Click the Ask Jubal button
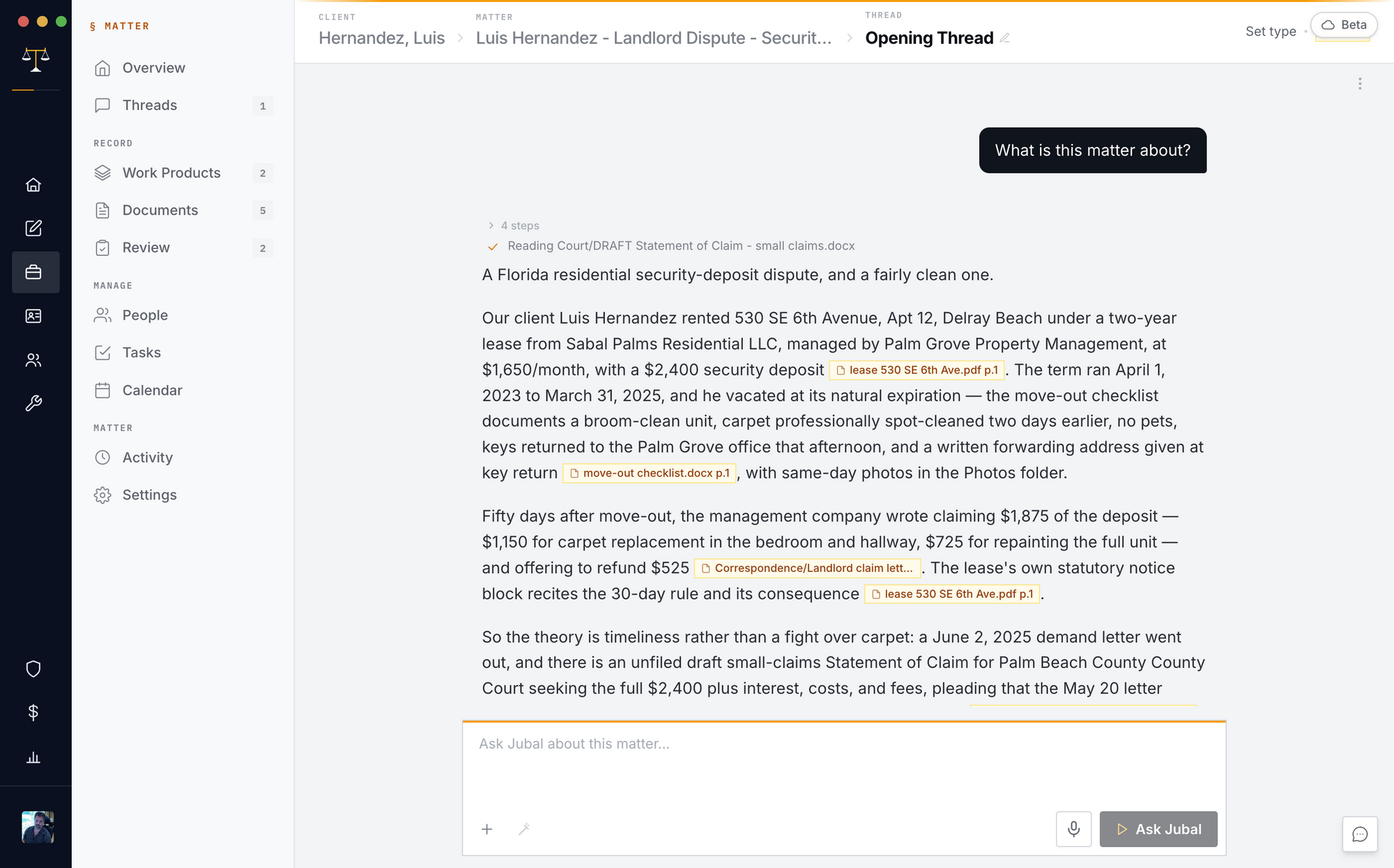The width and height of the screenshot is (1394, 868). (x=1158, y=829)
